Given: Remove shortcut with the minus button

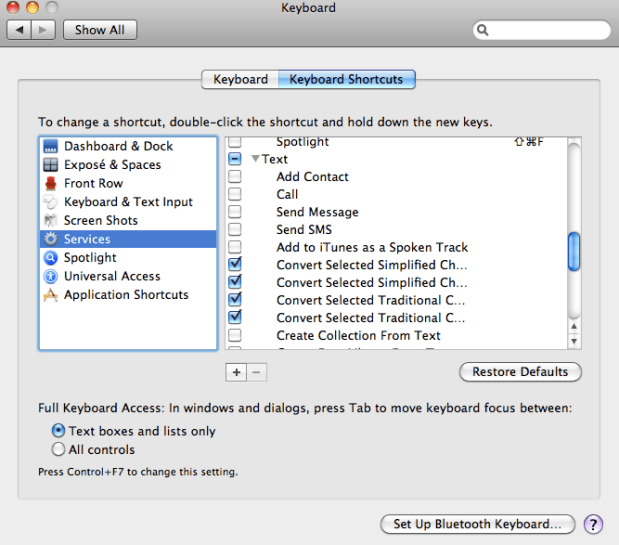Looking at the screenshot, I should coord(257,372).
